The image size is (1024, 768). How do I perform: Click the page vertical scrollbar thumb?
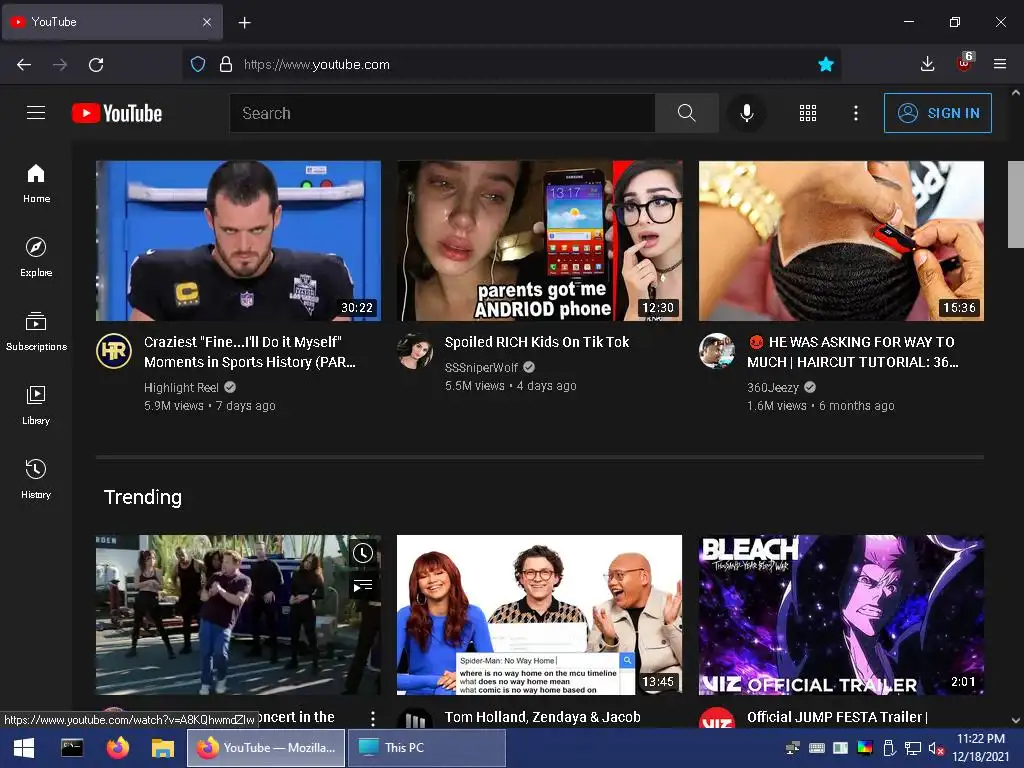1016,204
